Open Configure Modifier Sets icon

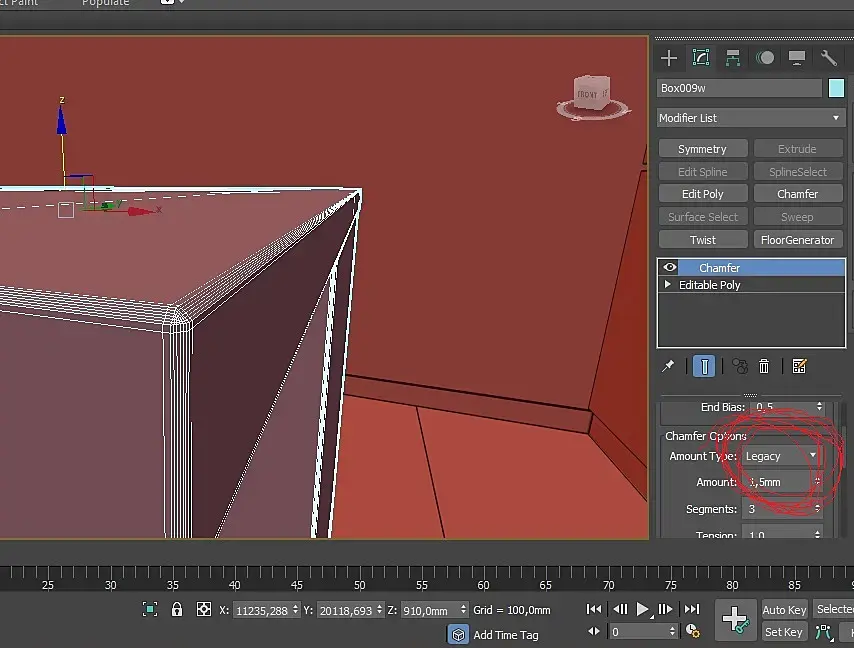[799, 367]
